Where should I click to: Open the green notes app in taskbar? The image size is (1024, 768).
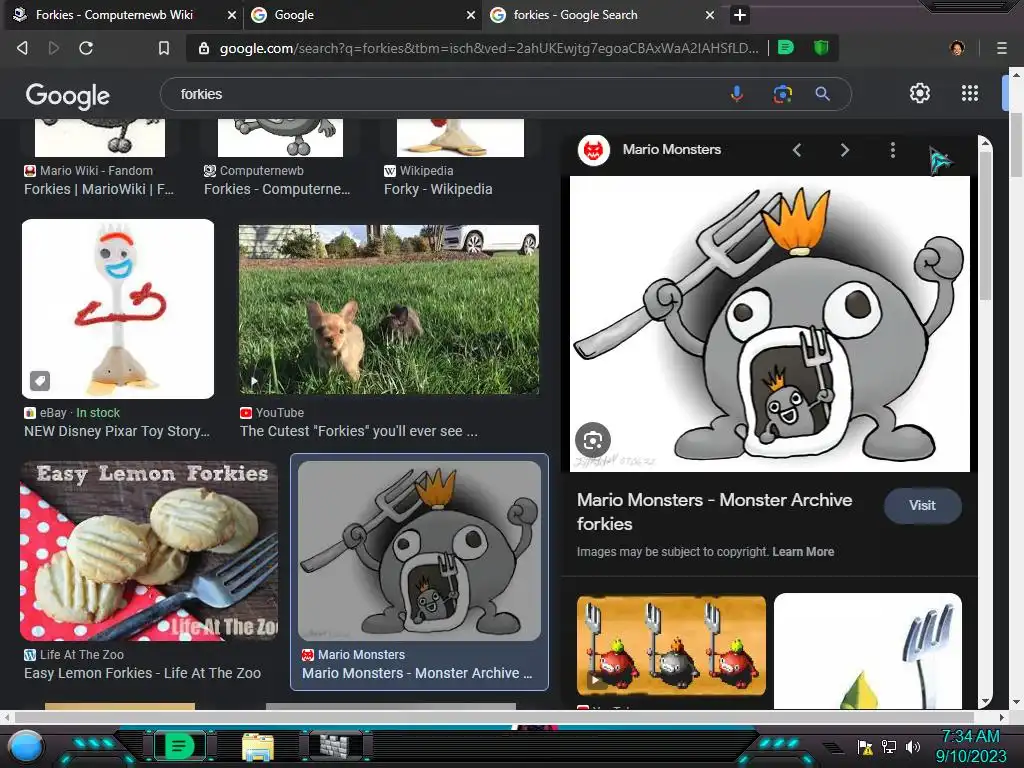179,746
